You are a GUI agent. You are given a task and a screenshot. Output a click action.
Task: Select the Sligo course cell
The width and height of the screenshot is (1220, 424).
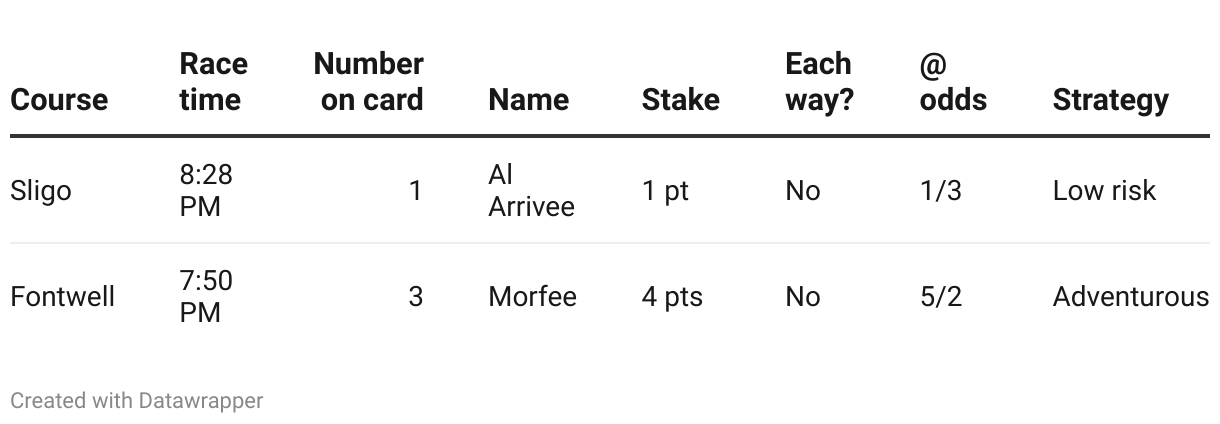click(41, 191)
